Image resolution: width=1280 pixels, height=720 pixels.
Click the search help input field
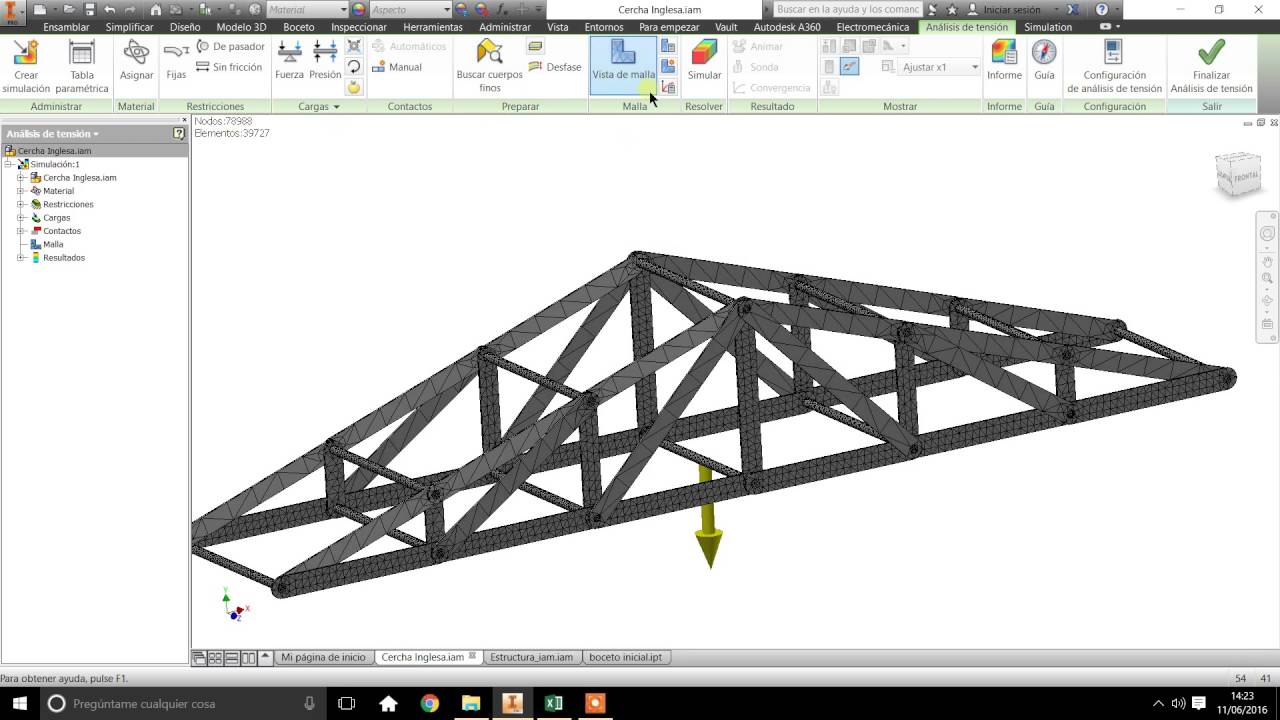click(847, 9)
